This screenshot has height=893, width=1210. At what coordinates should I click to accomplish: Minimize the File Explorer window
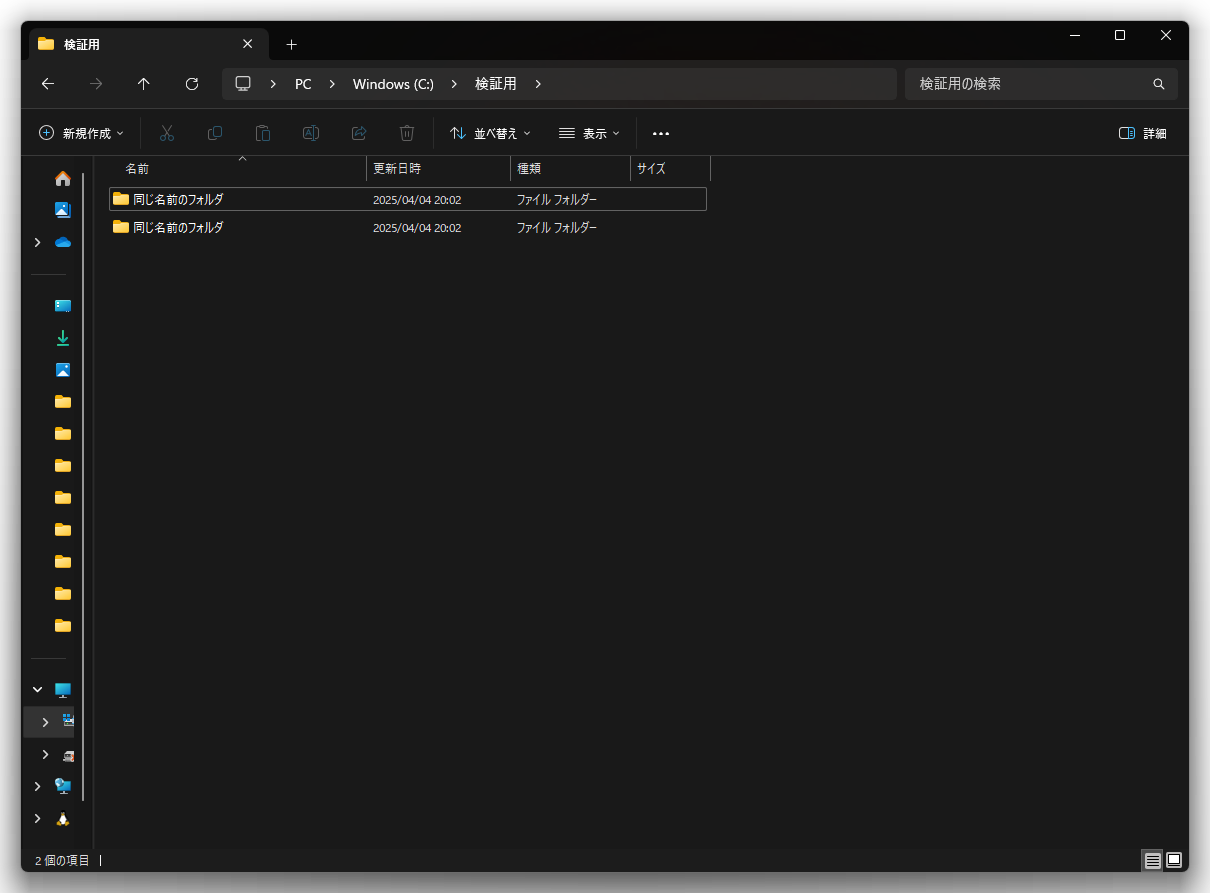tap(1075, 35)
